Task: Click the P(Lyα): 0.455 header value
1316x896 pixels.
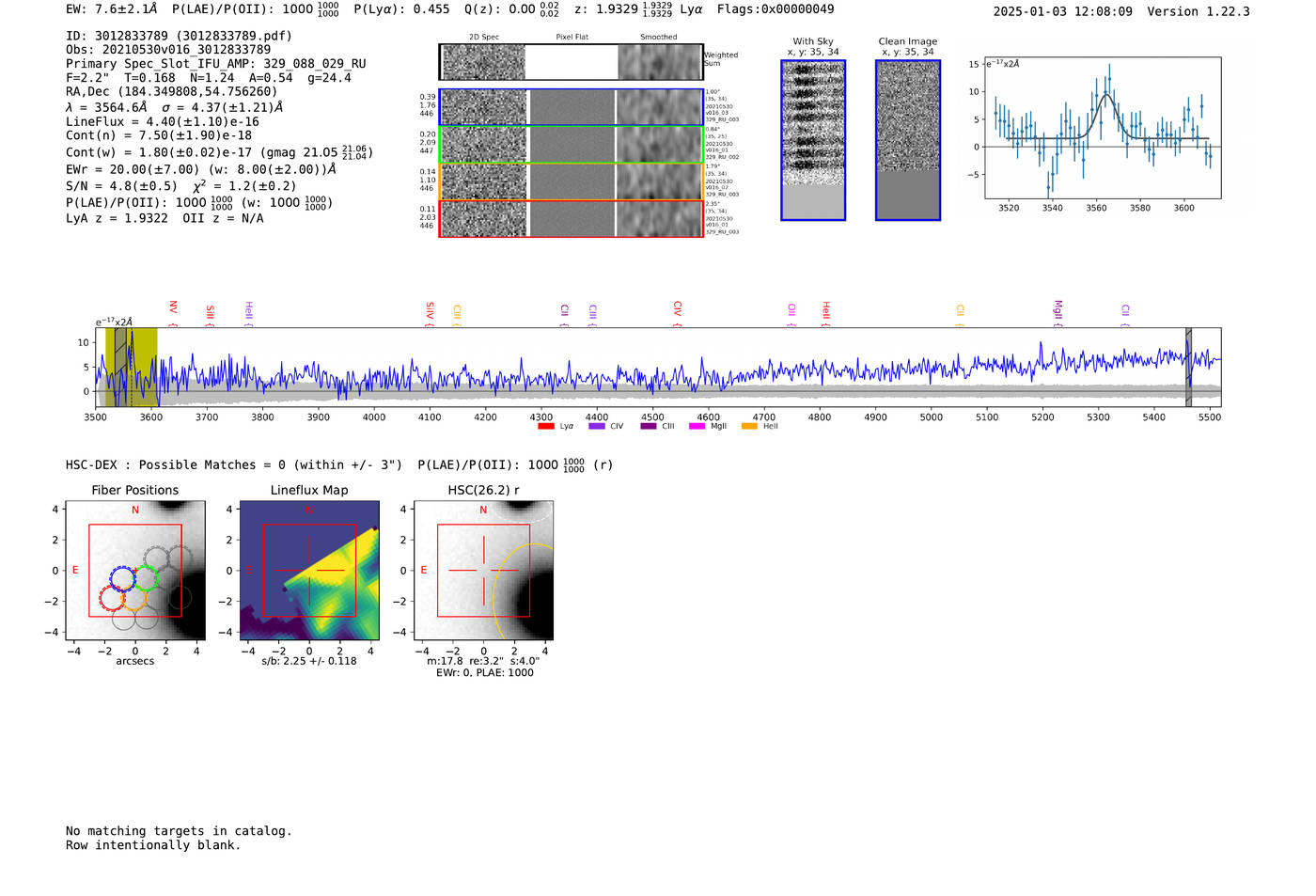Action: tap(401, 9)
